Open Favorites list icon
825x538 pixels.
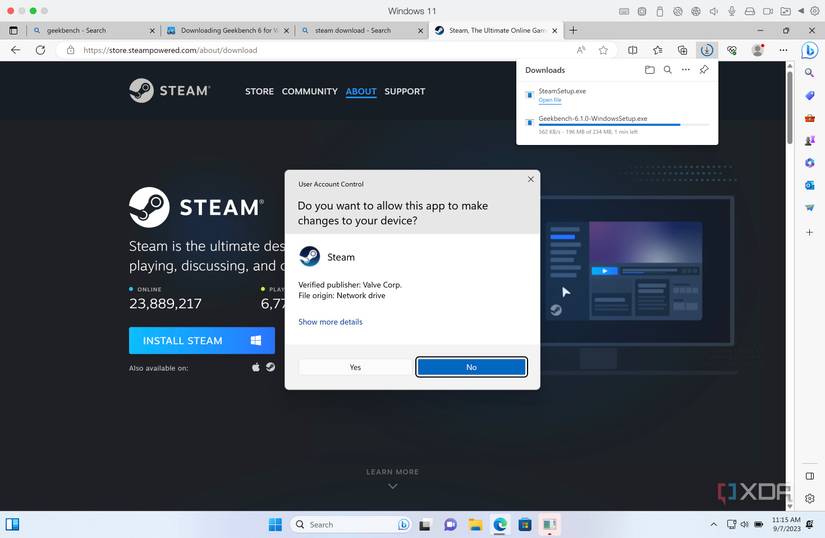point(658,50)
